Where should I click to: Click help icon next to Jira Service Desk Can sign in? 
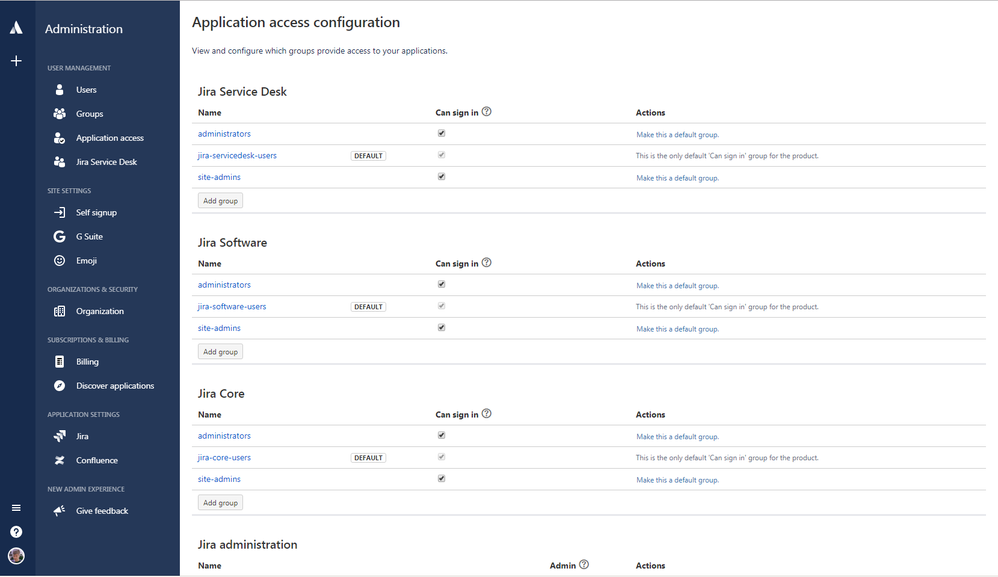(486, 112)
